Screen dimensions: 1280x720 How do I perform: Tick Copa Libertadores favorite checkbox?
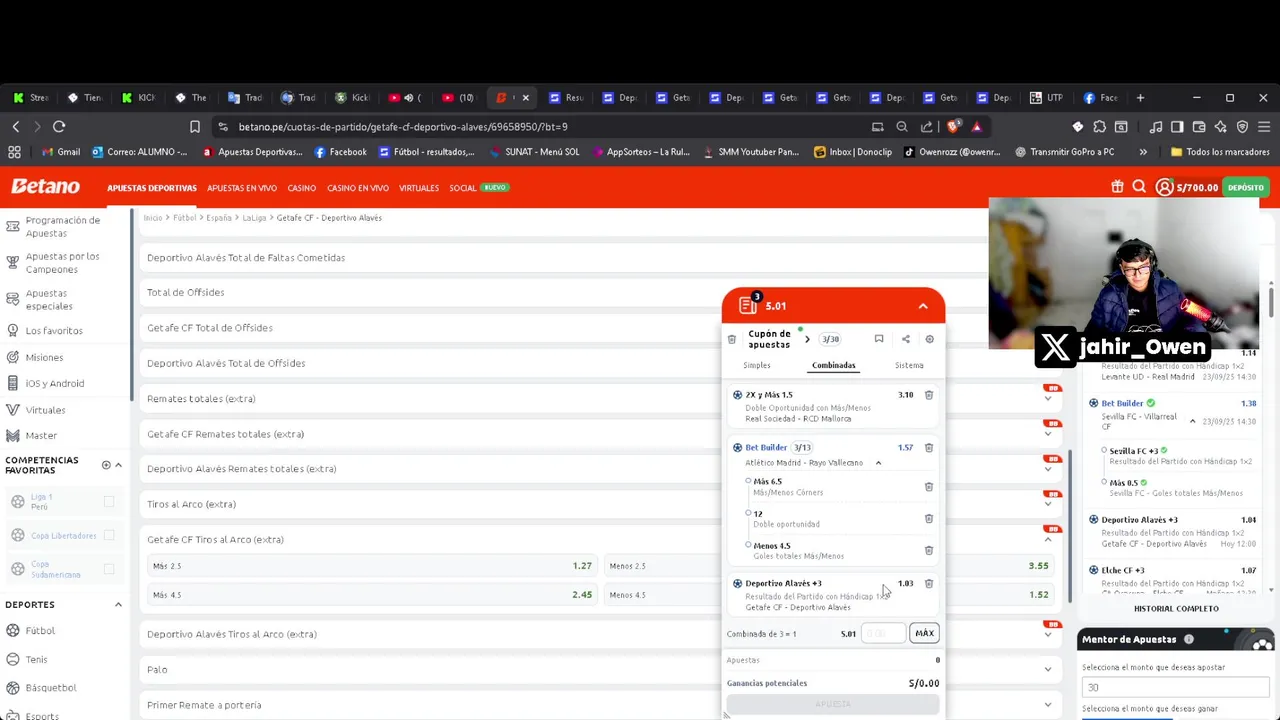pos(109,536)
